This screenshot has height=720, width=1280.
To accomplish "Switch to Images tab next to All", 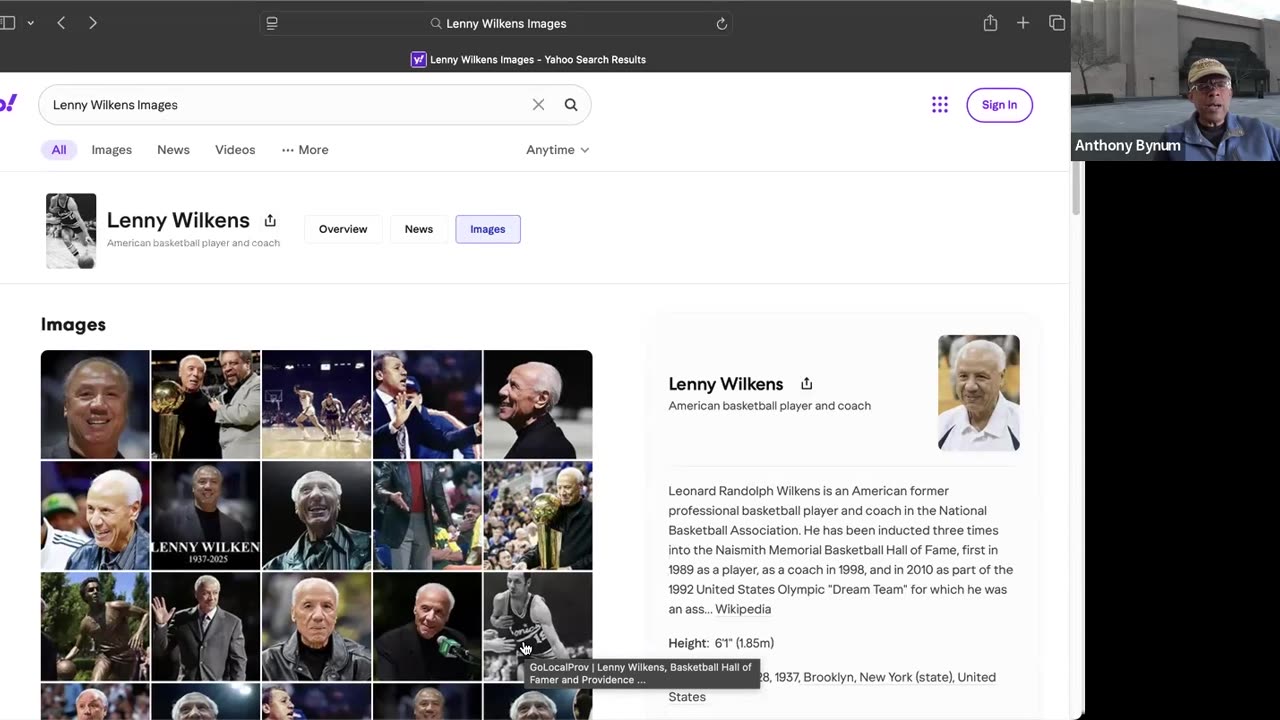I will click(x=112, y=150).
